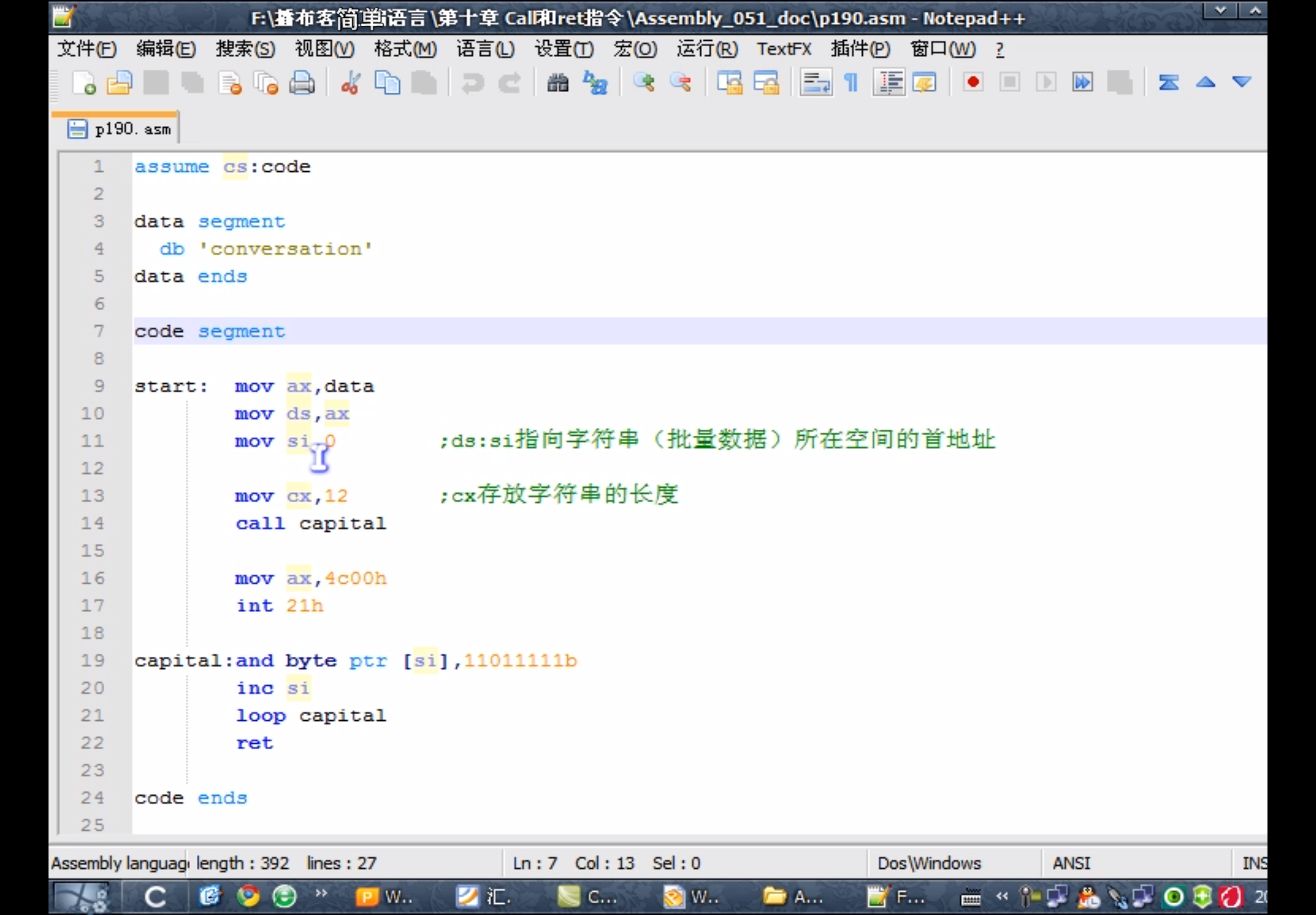Toggle INS insert mode in status bar
Viewport: 1316px width, 915px height.
1254,863
